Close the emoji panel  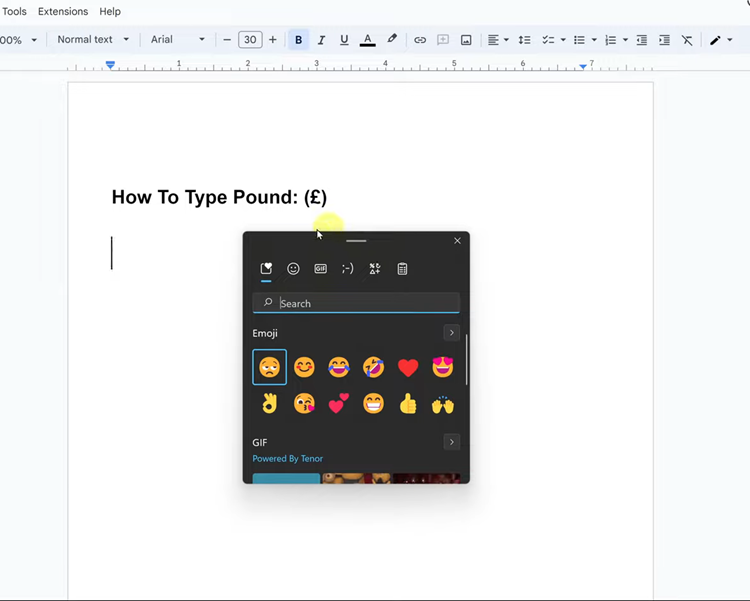pyautogui.click(x=457, y=241)
